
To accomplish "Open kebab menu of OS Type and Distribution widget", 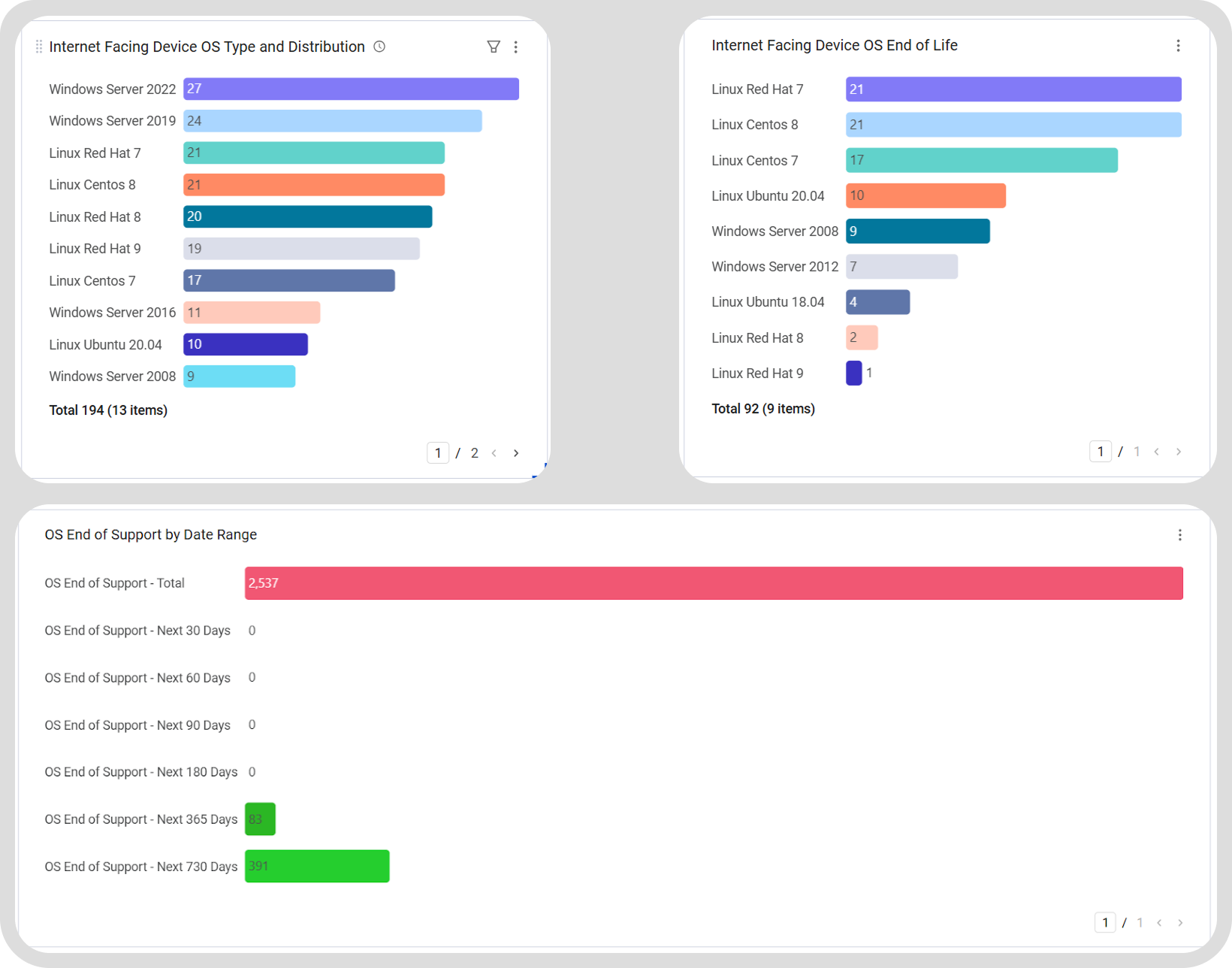I will pyautogui.click(x=516, y=47).
